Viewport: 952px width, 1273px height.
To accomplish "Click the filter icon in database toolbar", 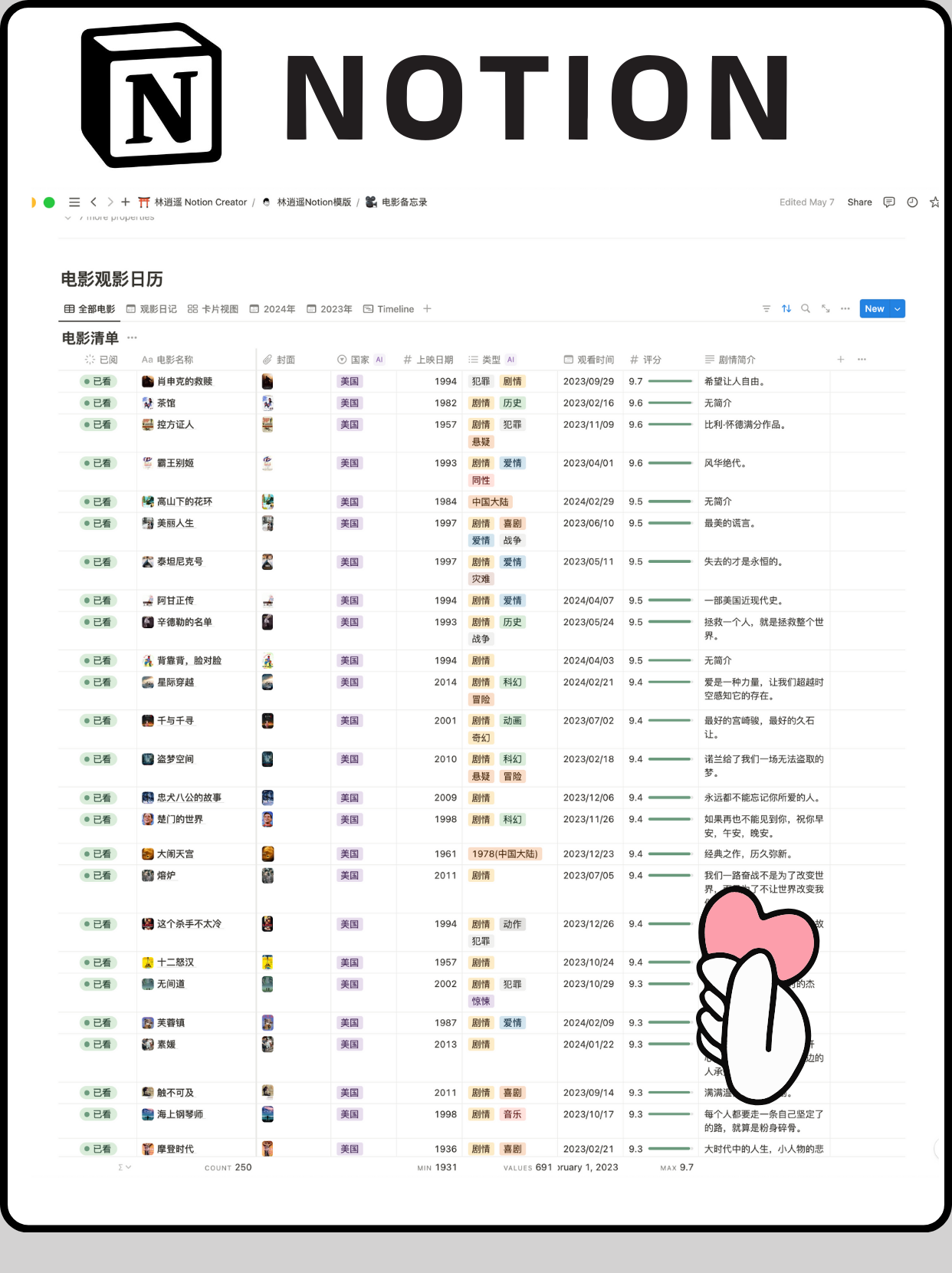I will [x=767, y=309].
